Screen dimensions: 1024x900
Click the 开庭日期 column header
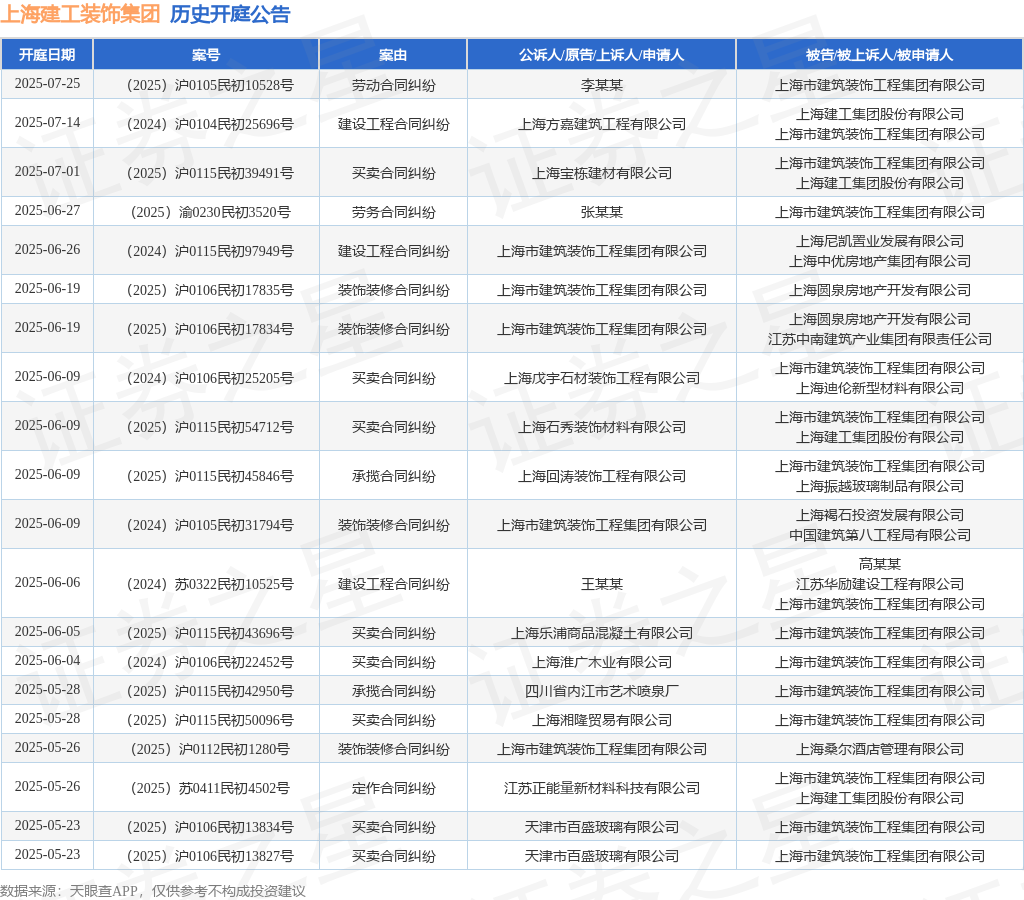47,55
